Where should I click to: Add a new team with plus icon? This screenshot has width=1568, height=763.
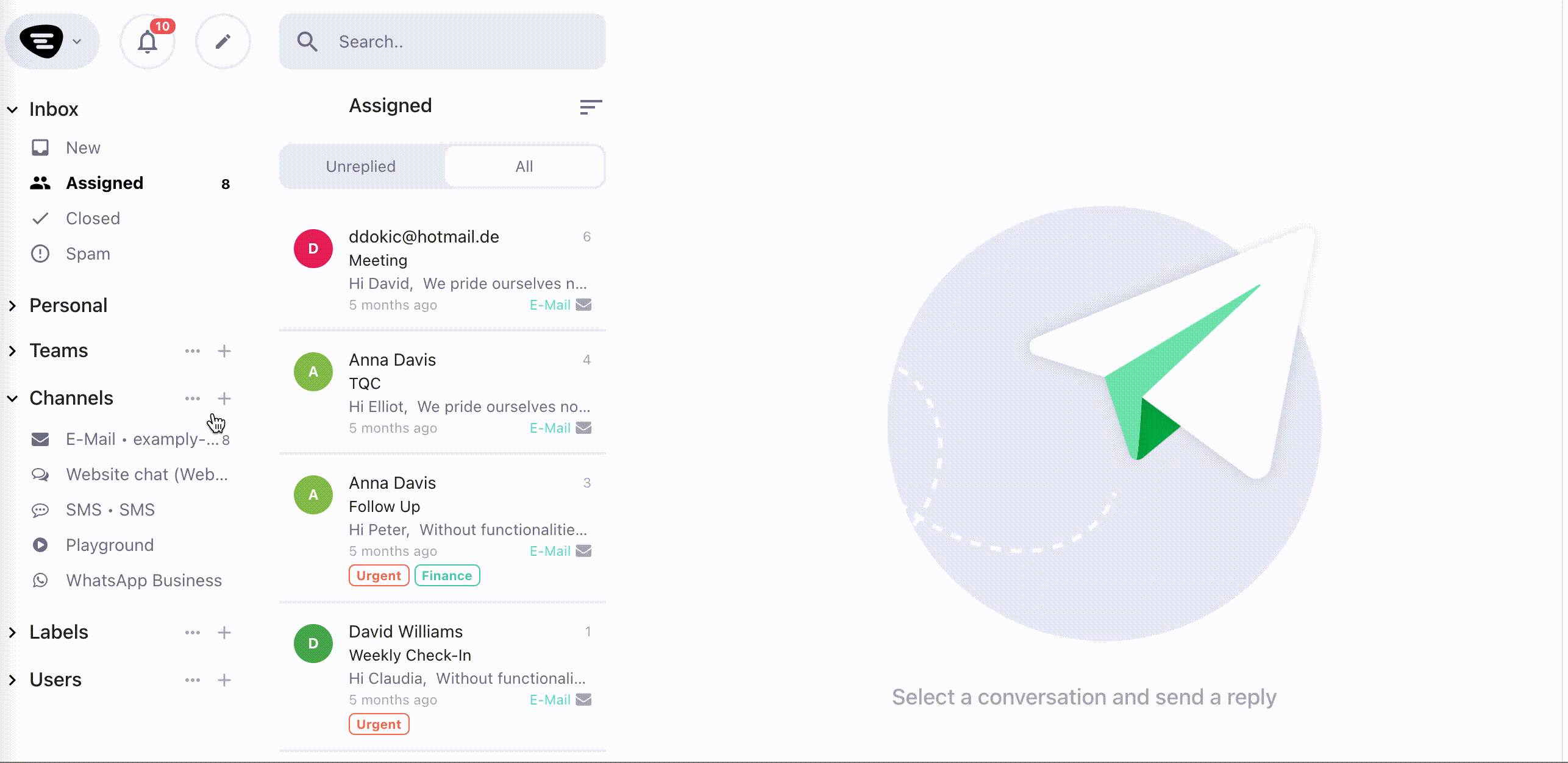coord(224,351)
